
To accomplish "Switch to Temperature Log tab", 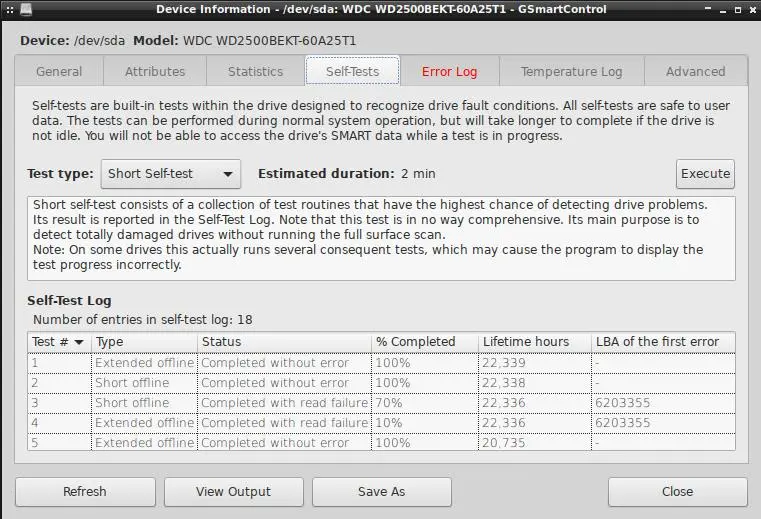I will [571, 71].
